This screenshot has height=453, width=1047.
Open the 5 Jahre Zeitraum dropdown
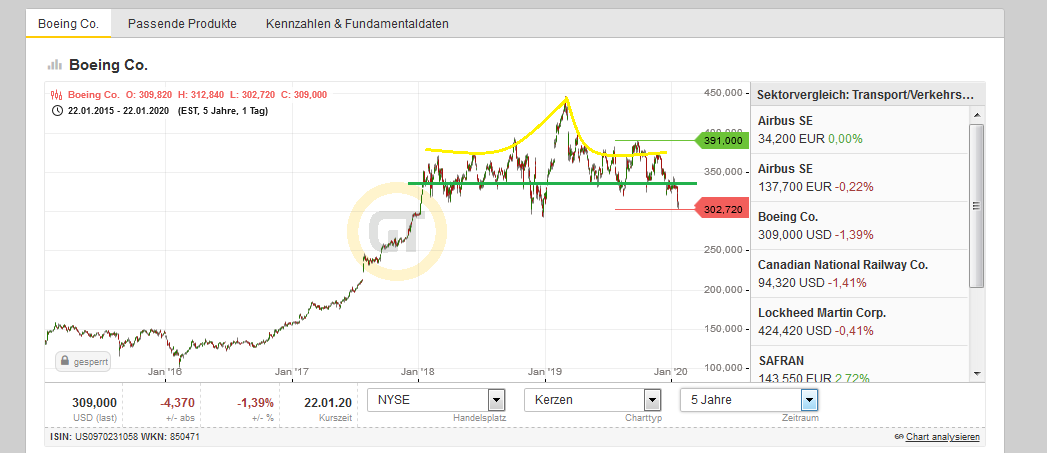point(749,400)
